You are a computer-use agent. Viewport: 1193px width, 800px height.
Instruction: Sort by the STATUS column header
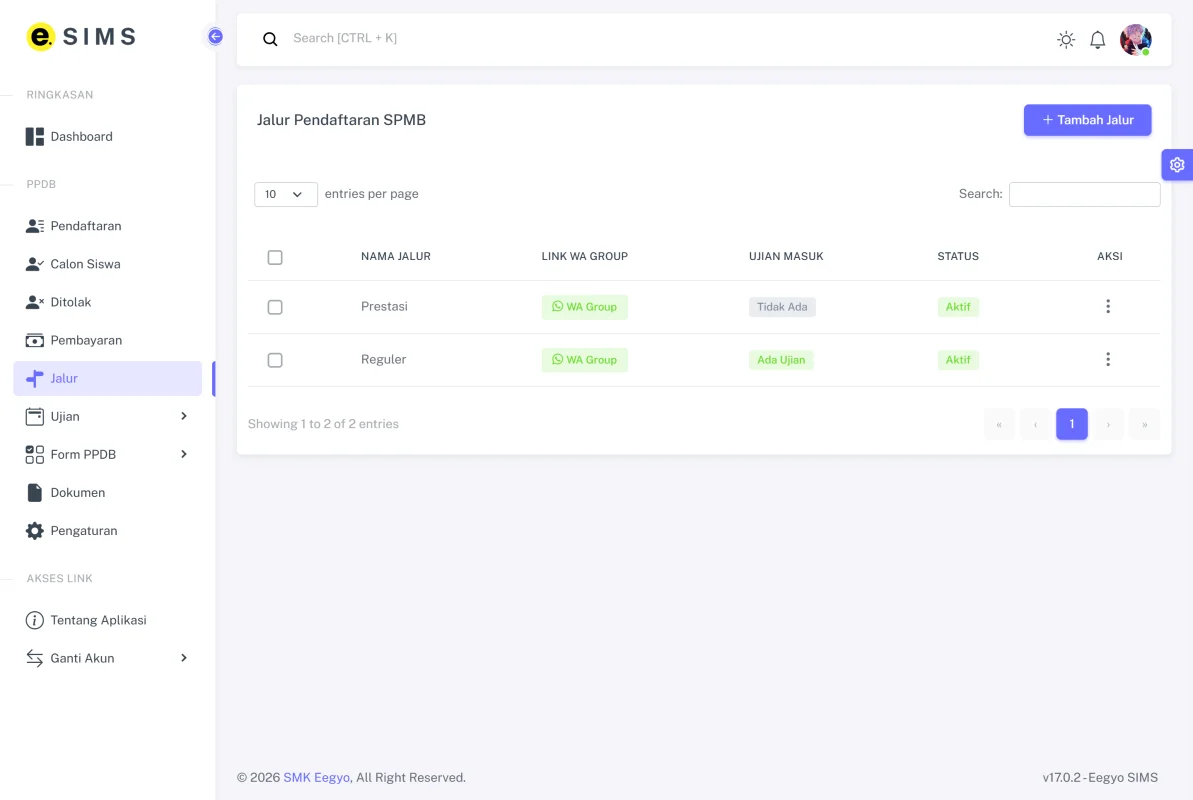958,257
